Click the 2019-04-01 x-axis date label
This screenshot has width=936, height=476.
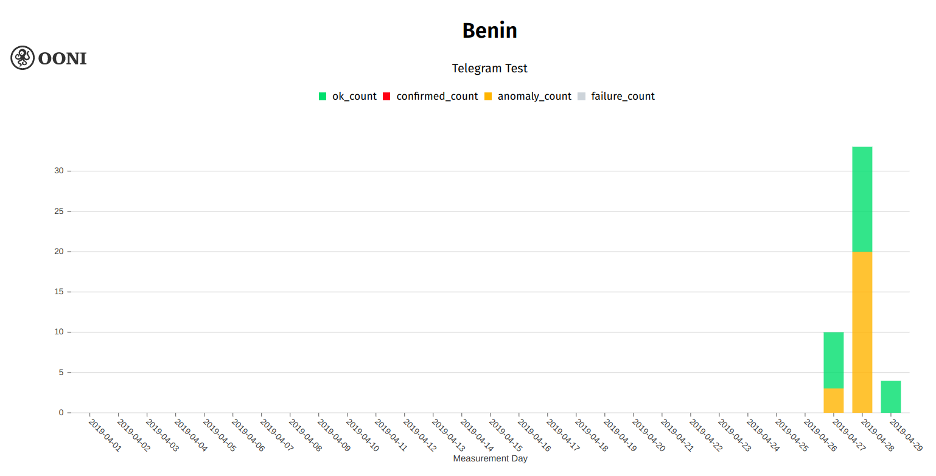click(104, 435)
